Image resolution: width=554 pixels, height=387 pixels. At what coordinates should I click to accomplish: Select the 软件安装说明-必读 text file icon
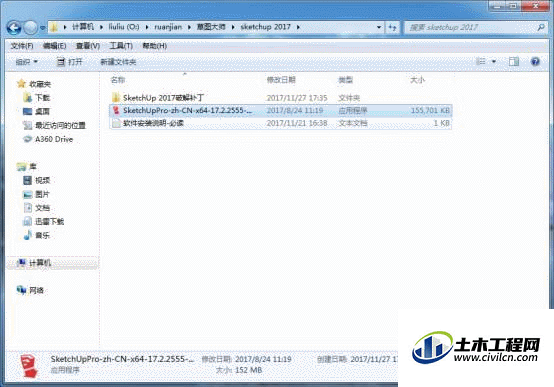click(x=116, y=123)
